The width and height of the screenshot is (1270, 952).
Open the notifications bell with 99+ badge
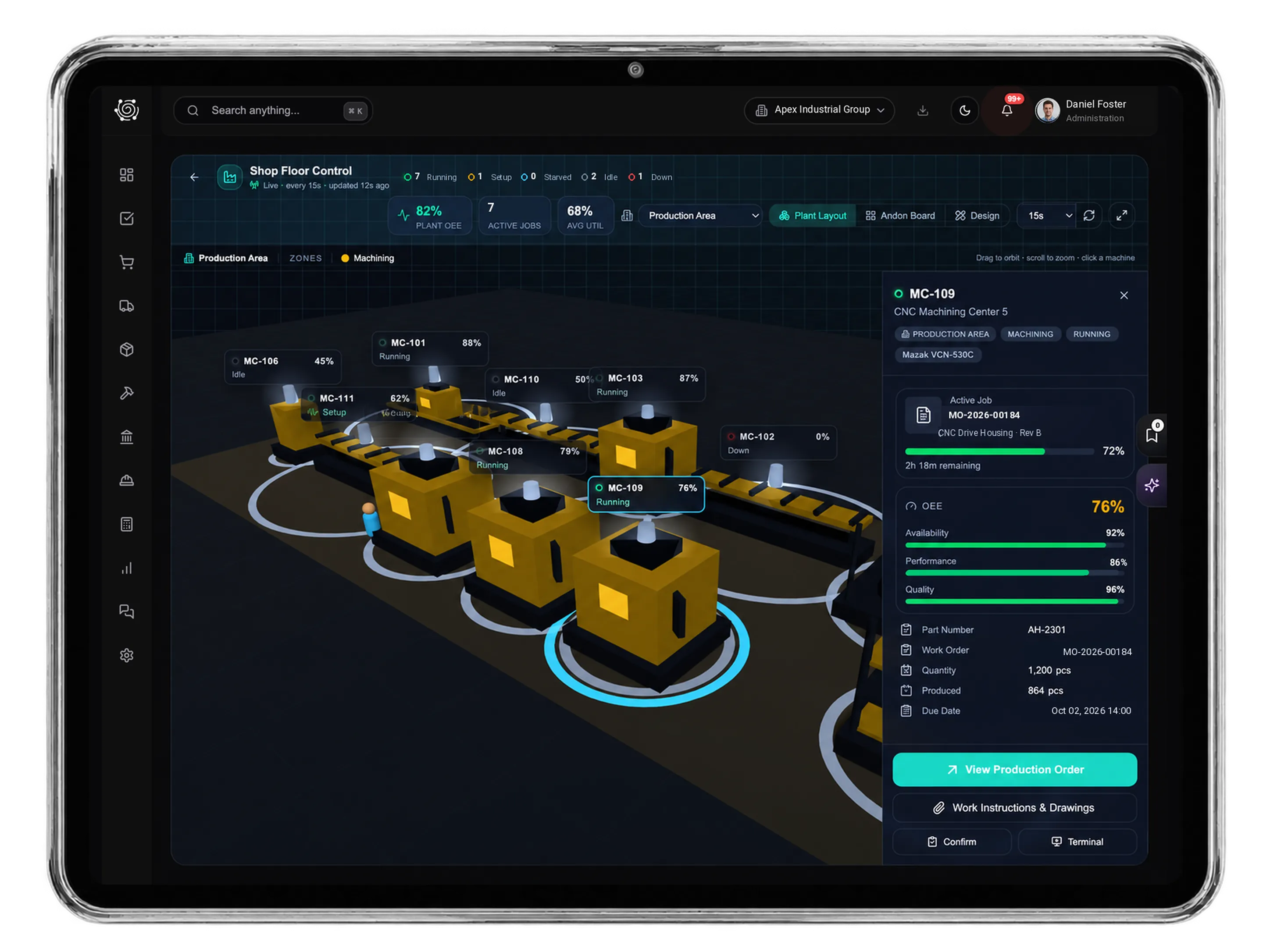[1007, 110]
